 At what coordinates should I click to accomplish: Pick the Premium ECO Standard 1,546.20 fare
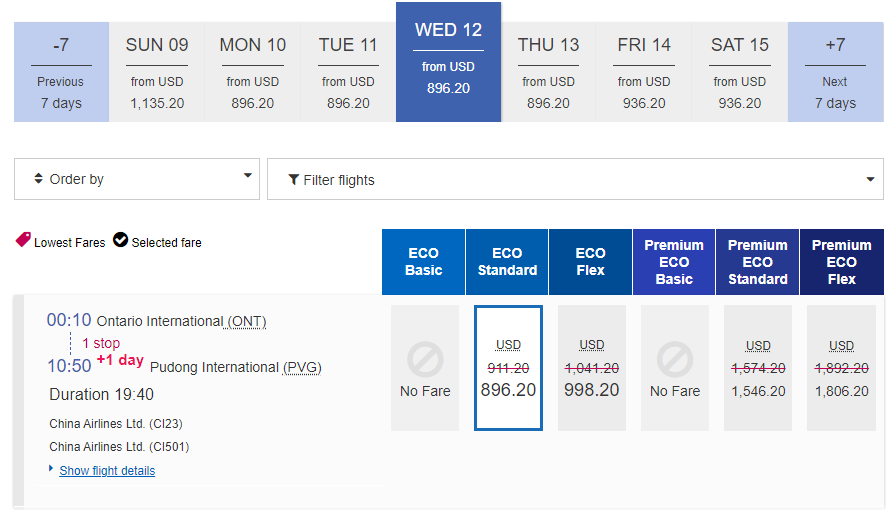757,368
